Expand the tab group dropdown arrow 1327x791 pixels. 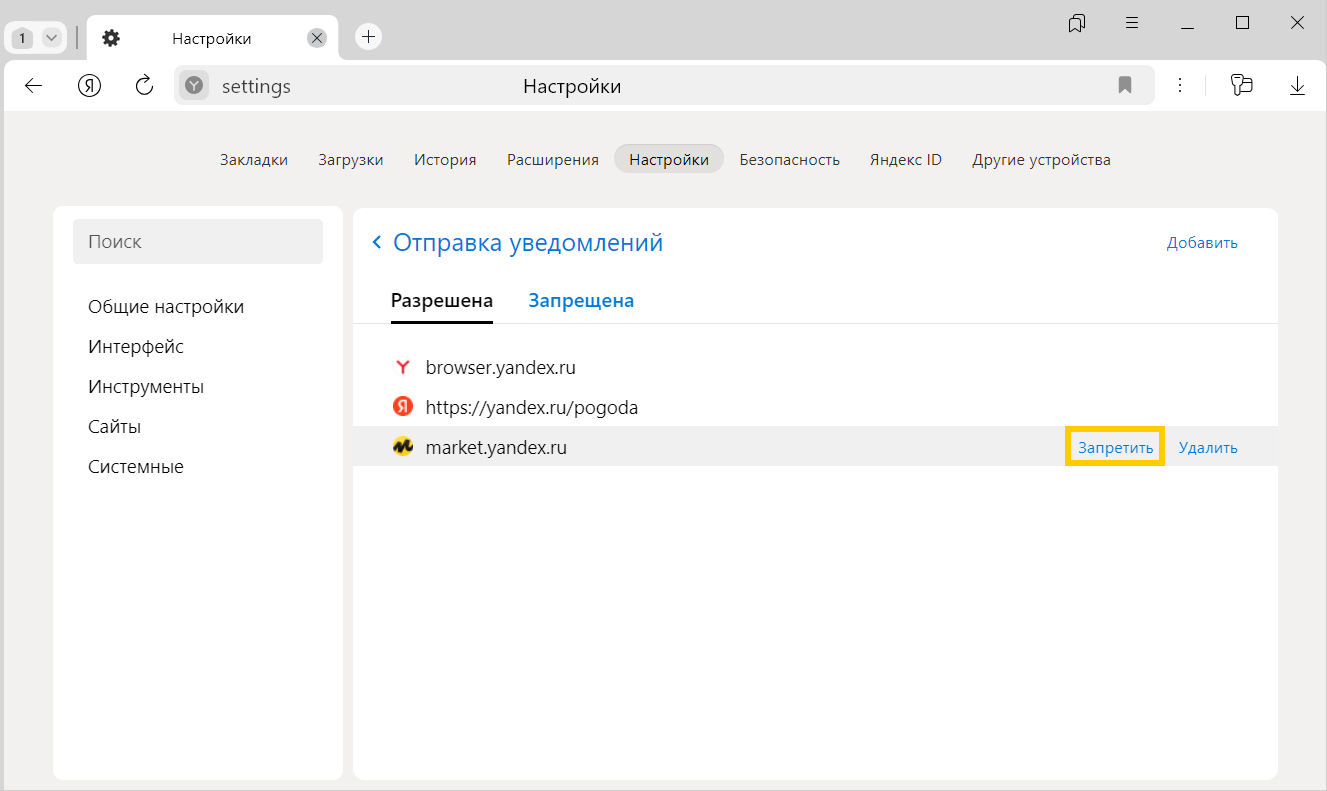(52, 38)
